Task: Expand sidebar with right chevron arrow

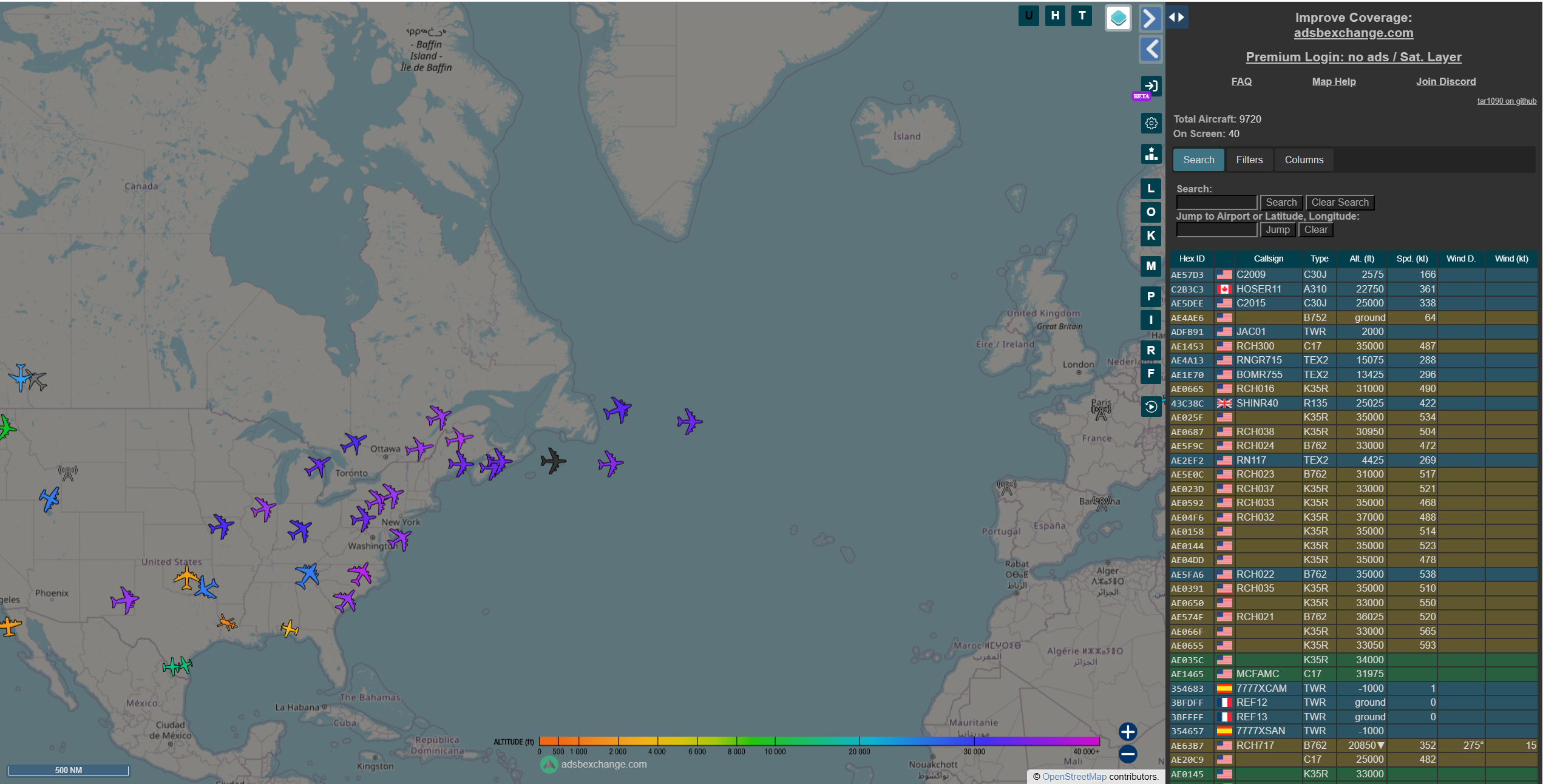Action: pos(1150,18)
